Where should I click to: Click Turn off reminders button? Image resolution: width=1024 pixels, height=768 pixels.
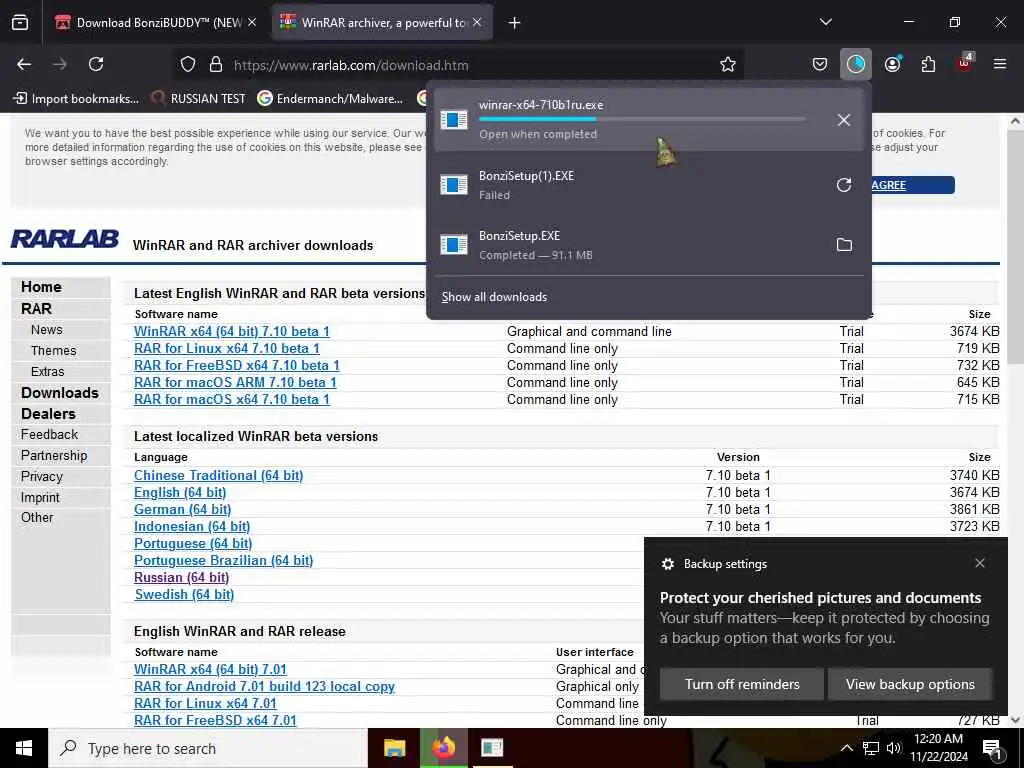click(742, 684)
